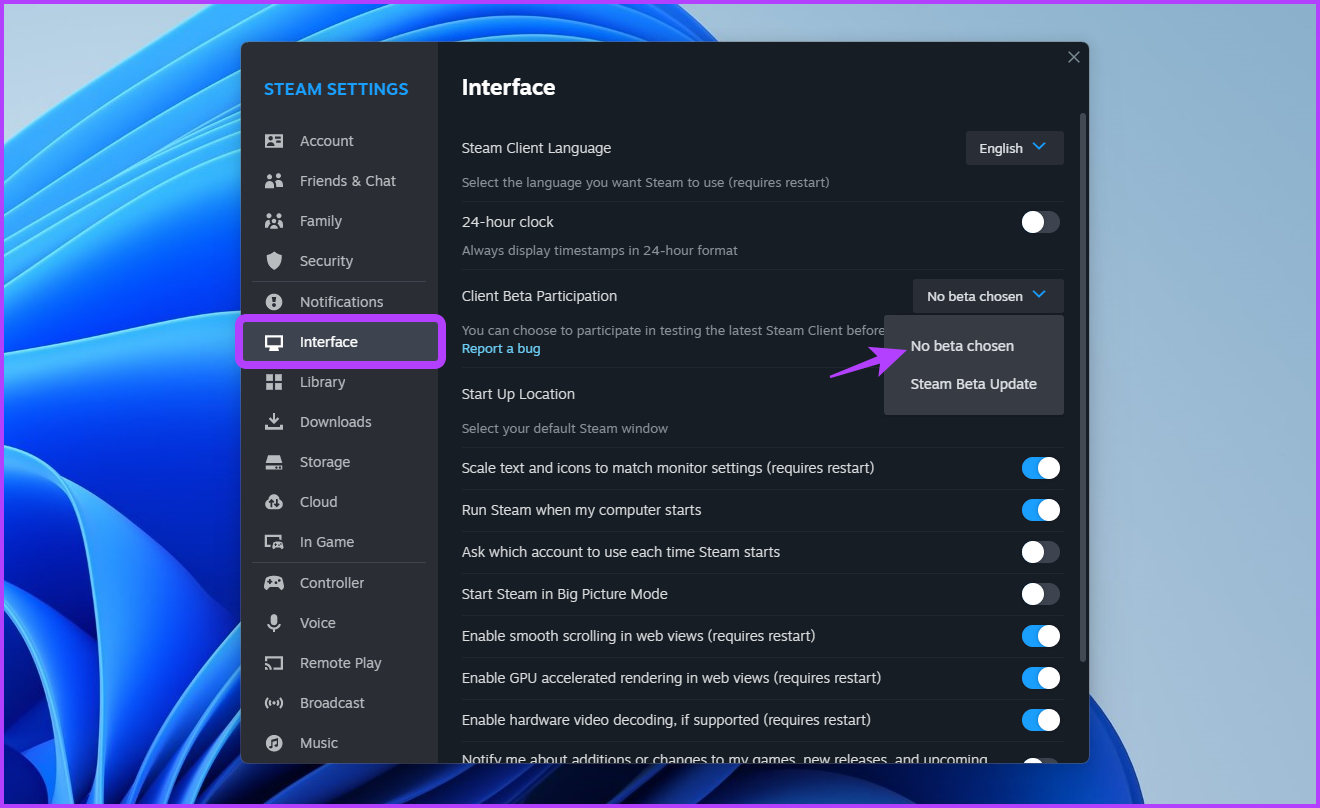The height and width of the screenshot is (808, 1320).
Task: Toggle Start Steam in Big Picture Mode
Action: [x=1040, y=594]
